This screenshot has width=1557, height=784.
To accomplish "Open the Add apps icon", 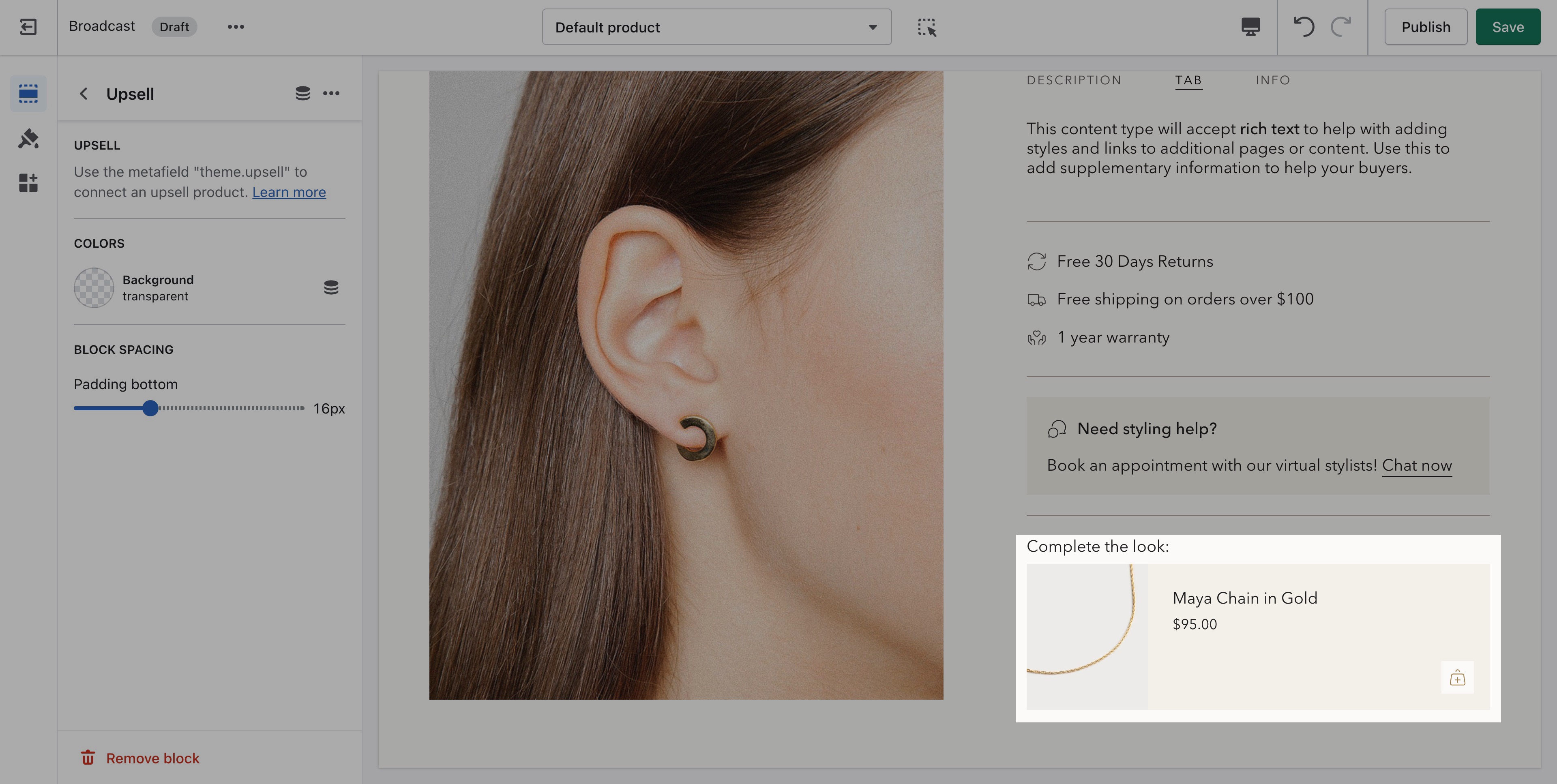I will [28, 182].
